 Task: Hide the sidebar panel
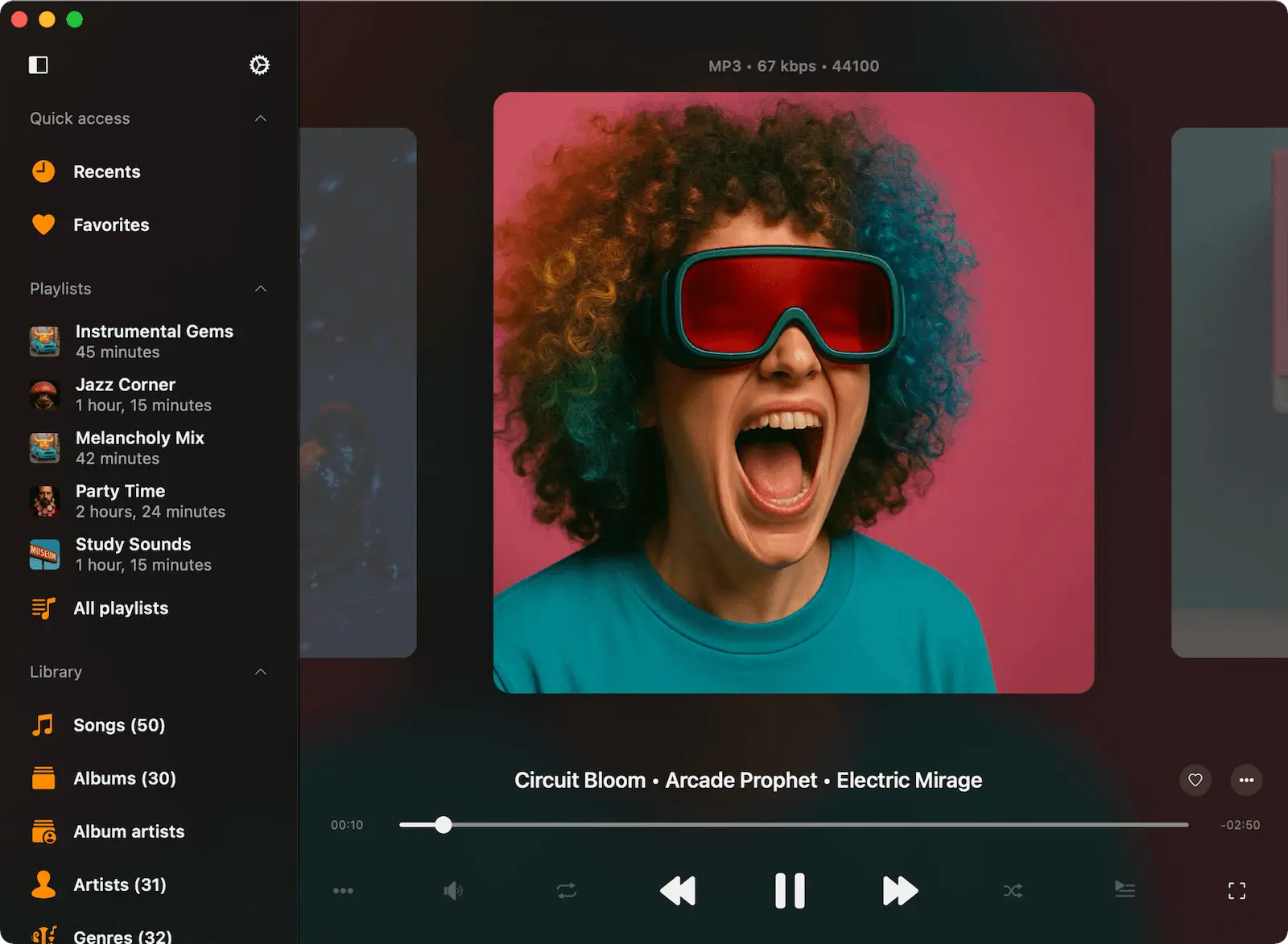39,65
